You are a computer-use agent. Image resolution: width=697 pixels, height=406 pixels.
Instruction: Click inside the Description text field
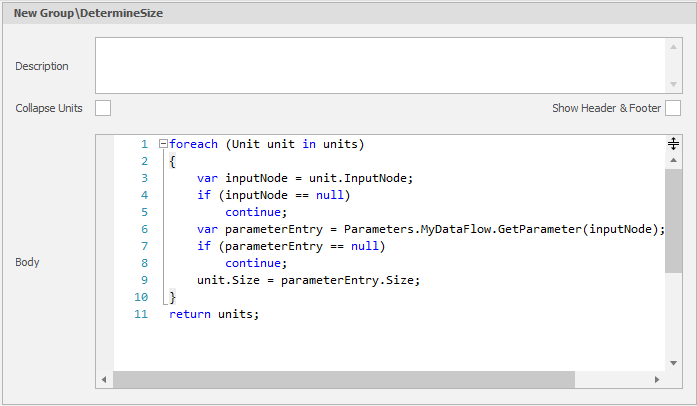click(380, 66)
